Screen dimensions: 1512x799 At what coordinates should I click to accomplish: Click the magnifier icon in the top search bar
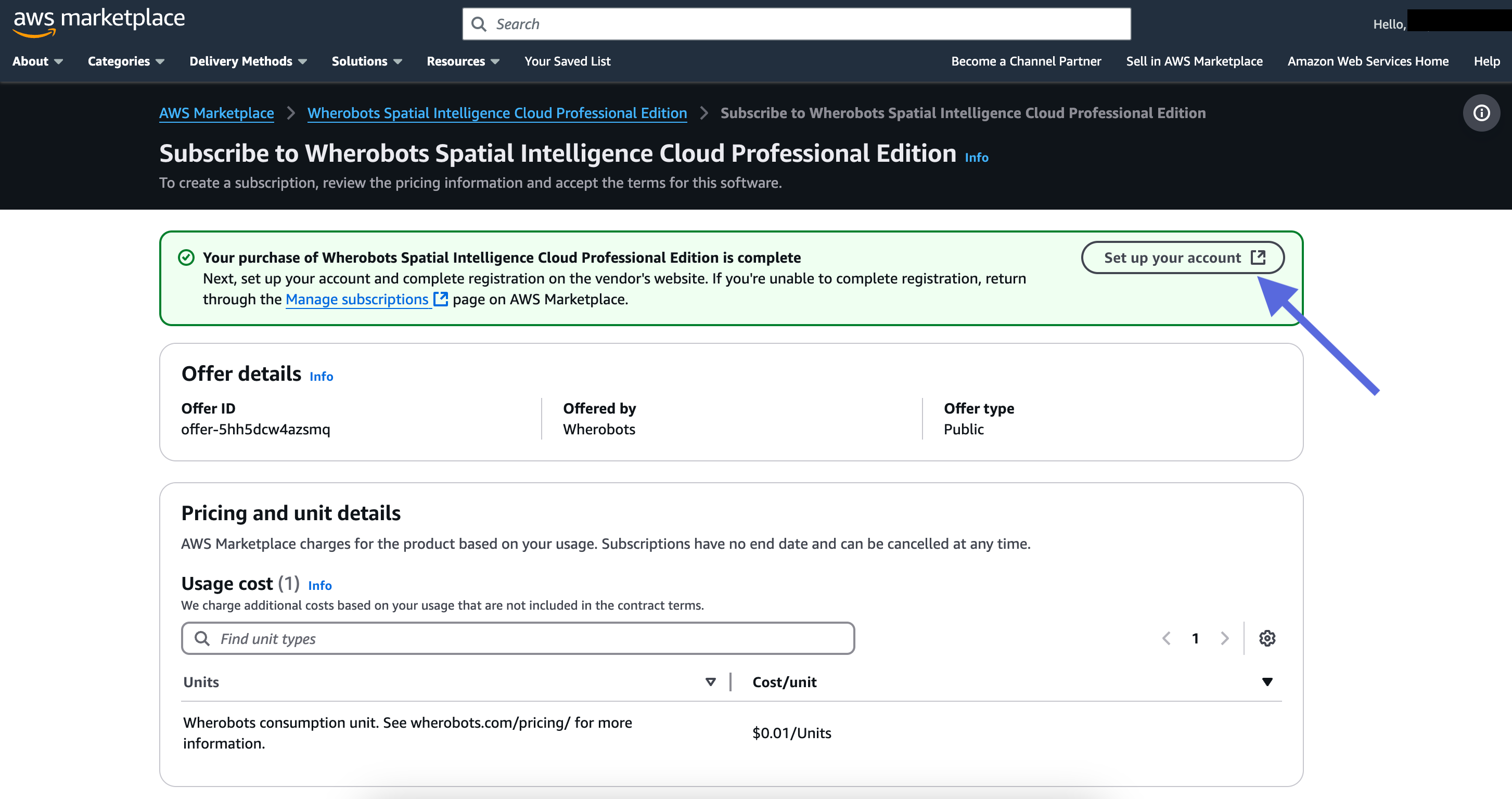pyautogui.click(x=479, y=24)
